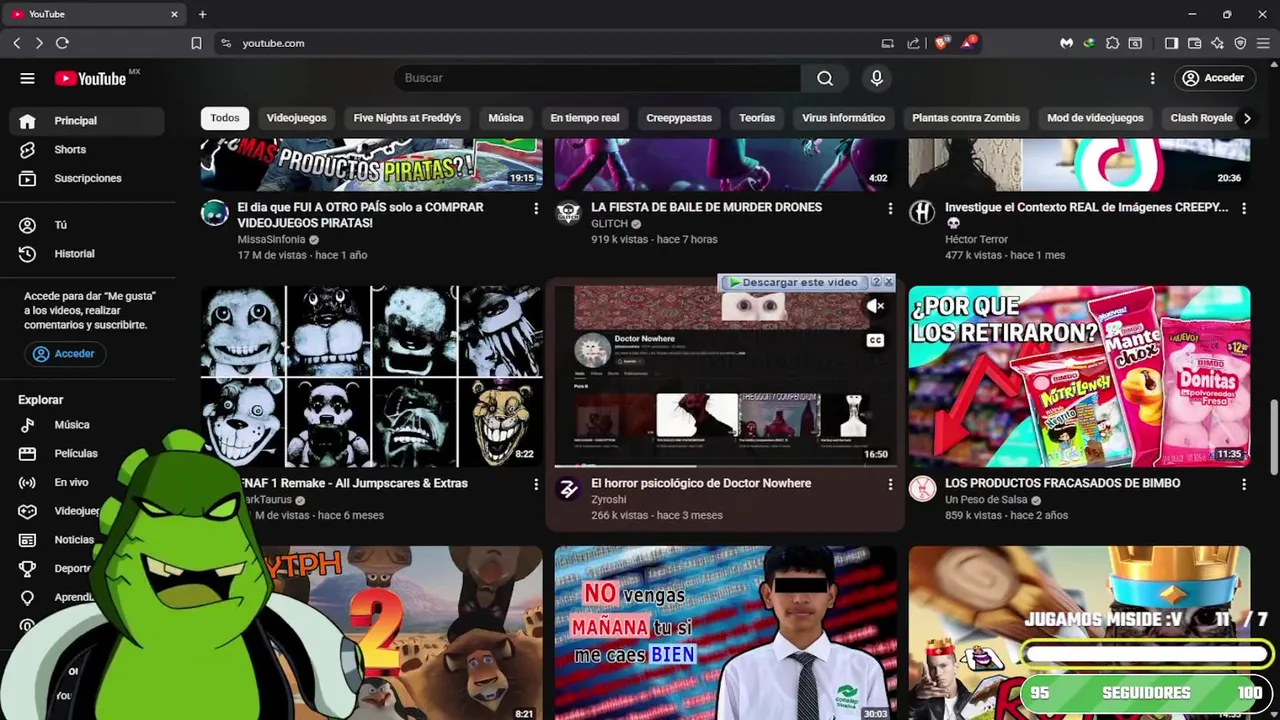Open Principal in the sidebar

(87, 121)
